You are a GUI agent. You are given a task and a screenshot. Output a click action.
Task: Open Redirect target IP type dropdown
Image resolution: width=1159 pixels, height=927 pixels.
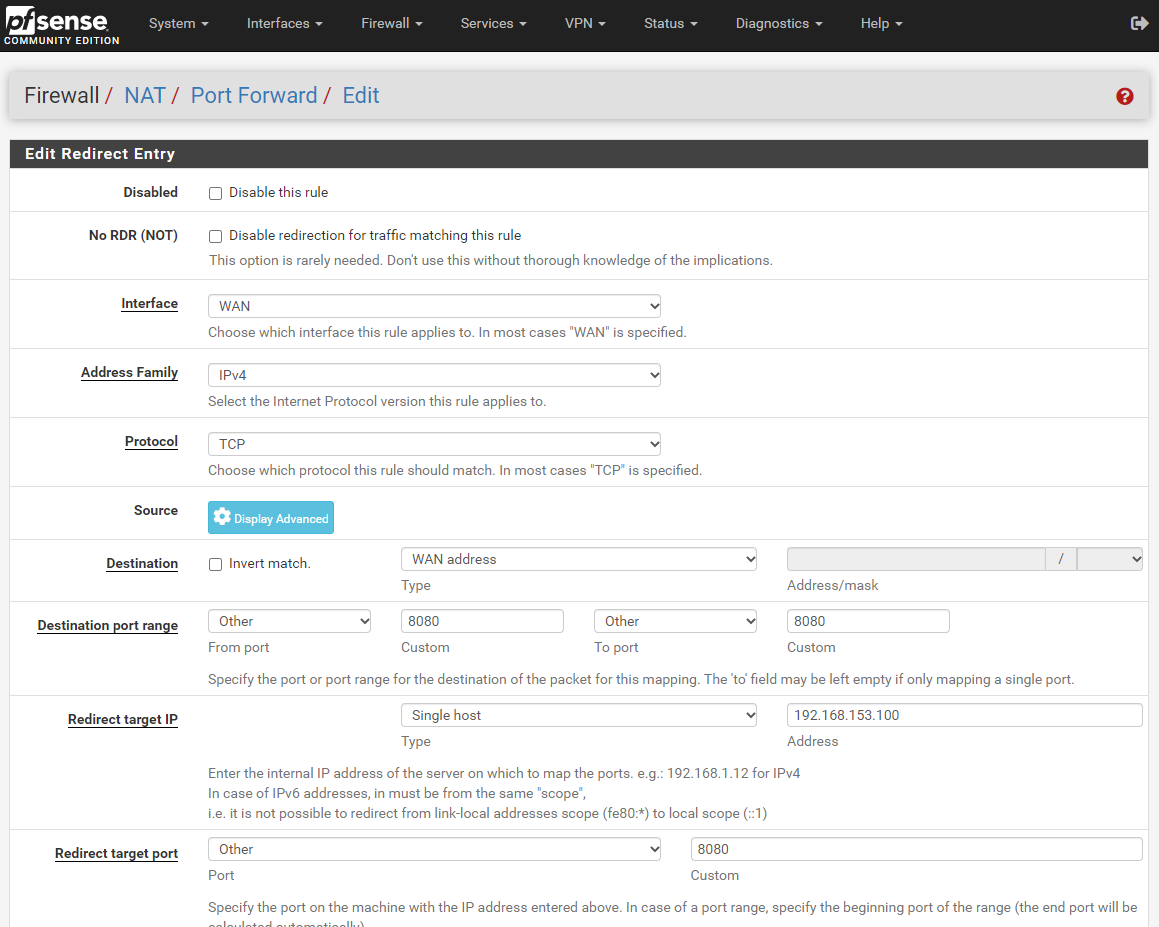(579, 715)
